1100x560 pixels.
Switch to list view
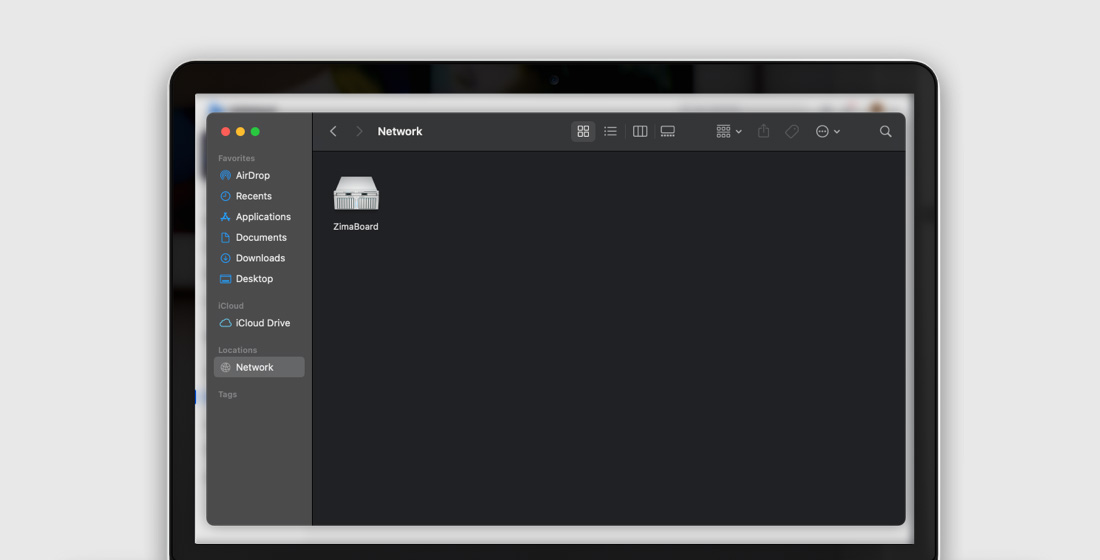point(610,131)
